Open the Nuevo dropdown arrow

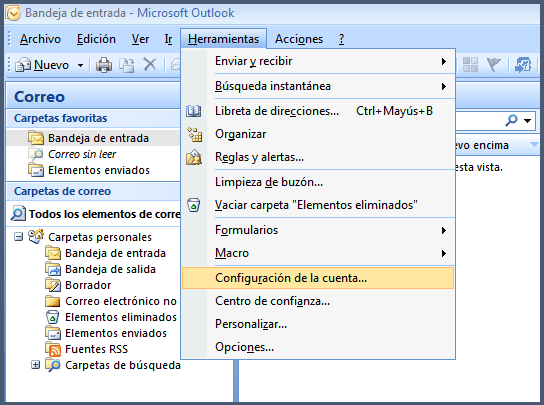[x=80, y=65]
